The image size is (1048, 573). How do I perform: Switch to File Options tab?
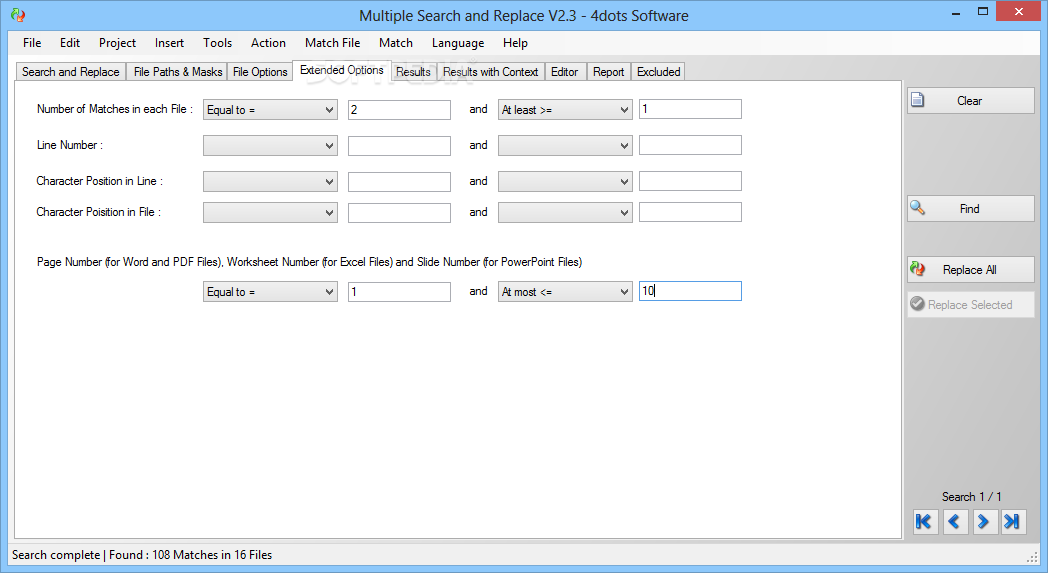pos(260,72)
